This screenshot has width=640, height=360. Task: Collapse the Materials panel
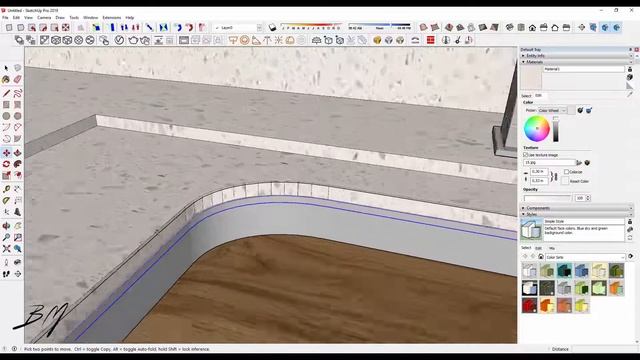tap(524, 62)
